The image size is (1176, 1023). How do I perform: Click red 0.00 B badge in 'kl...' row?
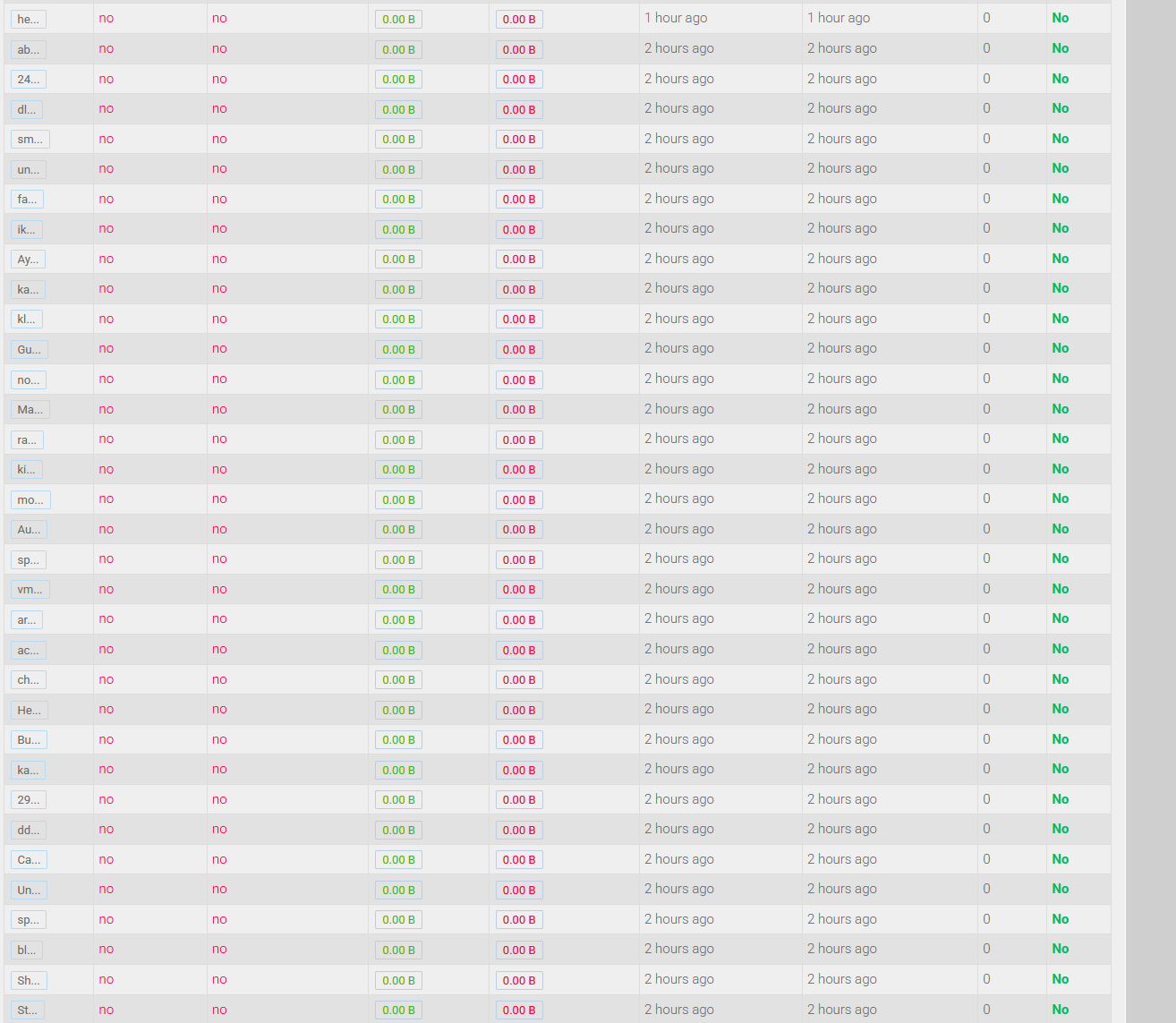(x=519, y=320)
